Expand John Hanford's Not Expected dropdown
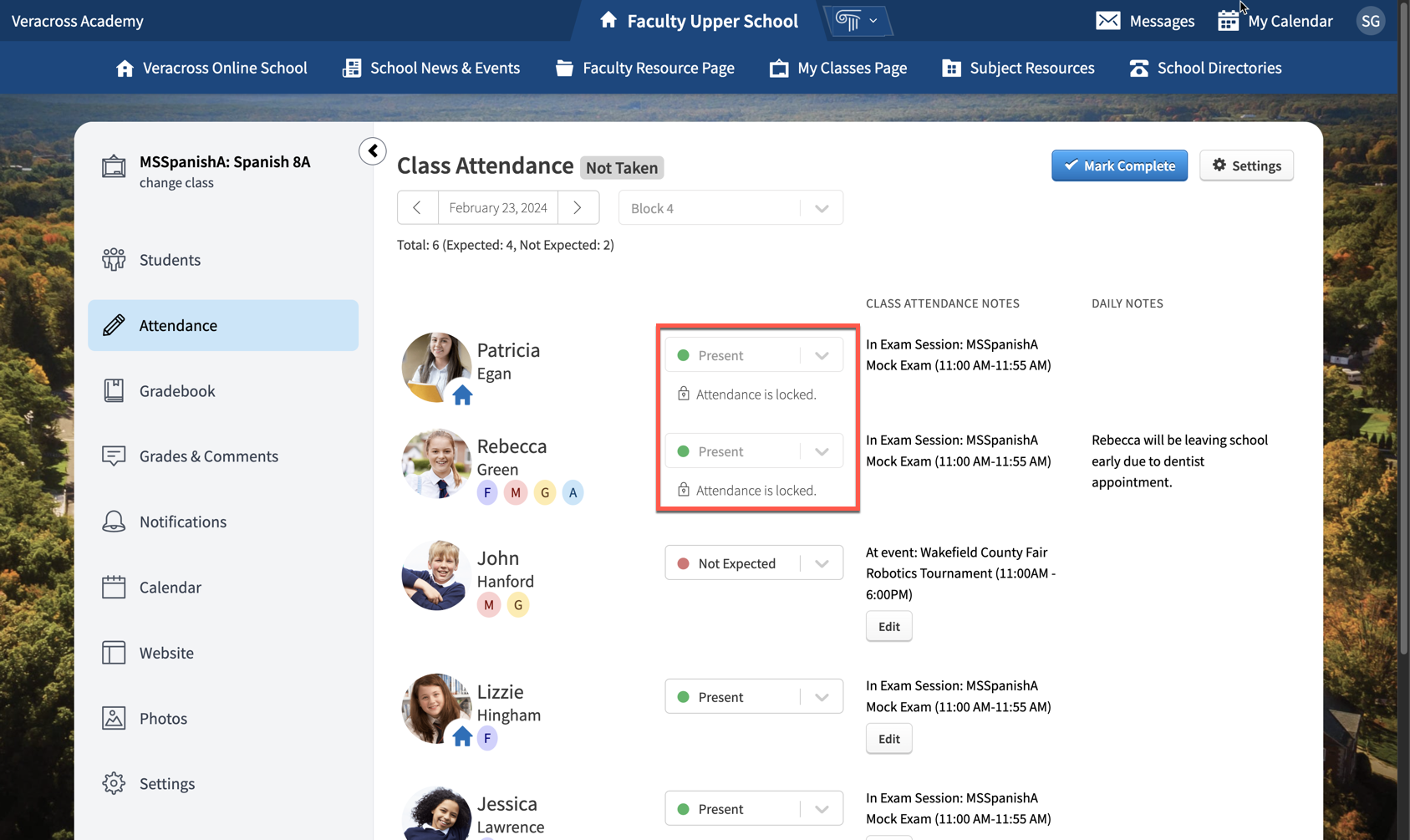The width and height of the screenshot is (1410, 840). [820, 563]
